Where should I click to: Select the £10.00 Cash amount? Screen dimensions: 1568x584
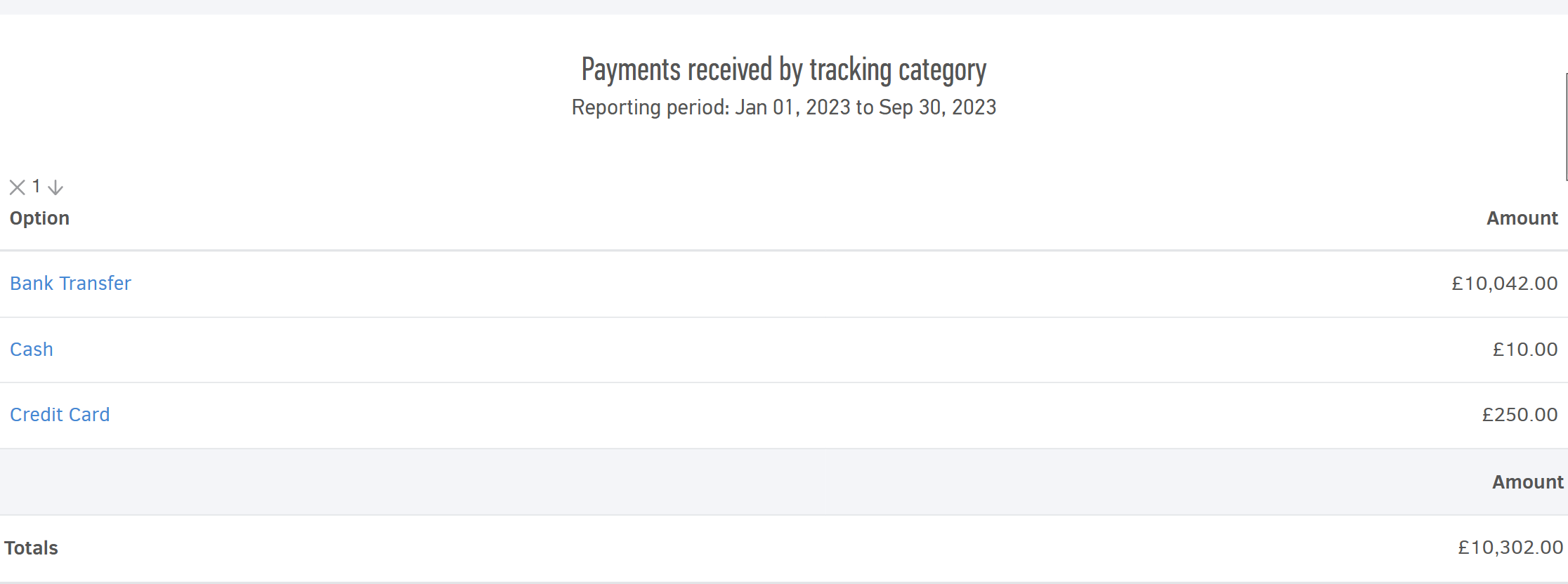tap(1524, 350)
